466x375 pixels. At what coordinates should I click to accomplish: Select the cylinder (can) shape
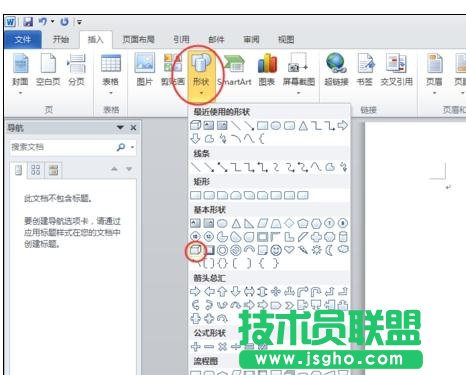coord(343,237)
